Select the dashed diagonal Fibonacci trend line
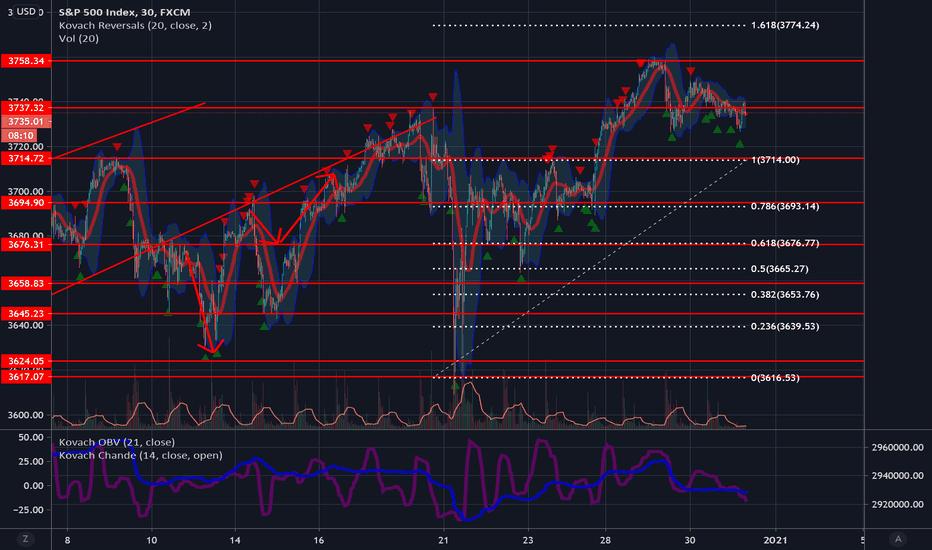 590,269
